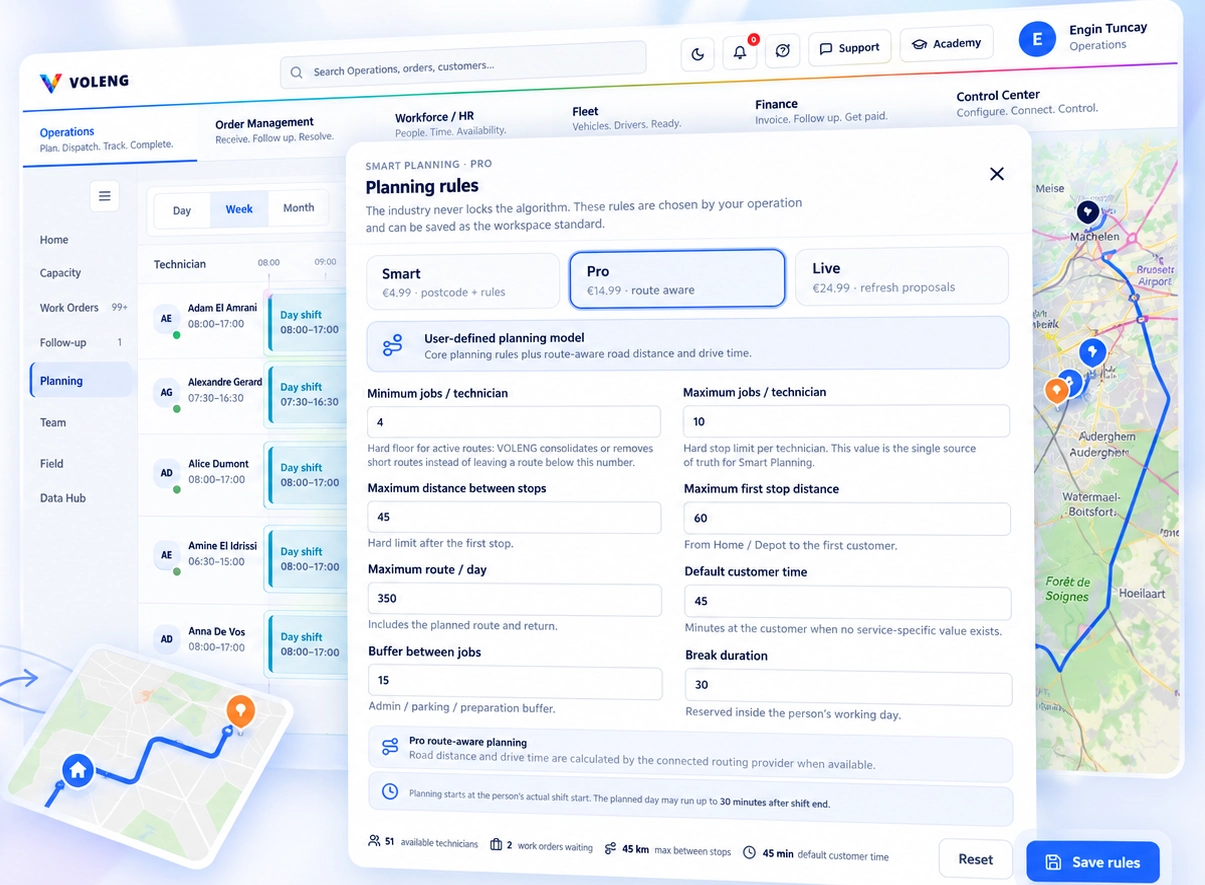The width and height of the screenshot is (1205, 885).
Task: Click Anna De Vos technician name
Action: pos(216,632)
